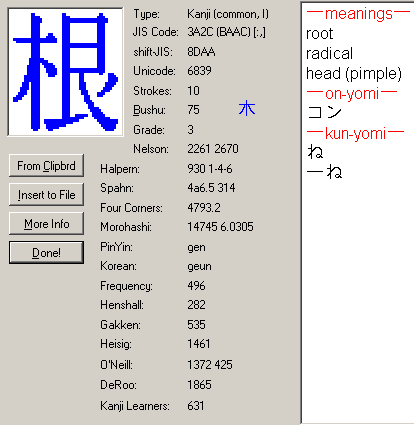The width and height of the screenshot is (414, 425).
Task: Click the From Clipbrd button
Action: pos(46,166)
